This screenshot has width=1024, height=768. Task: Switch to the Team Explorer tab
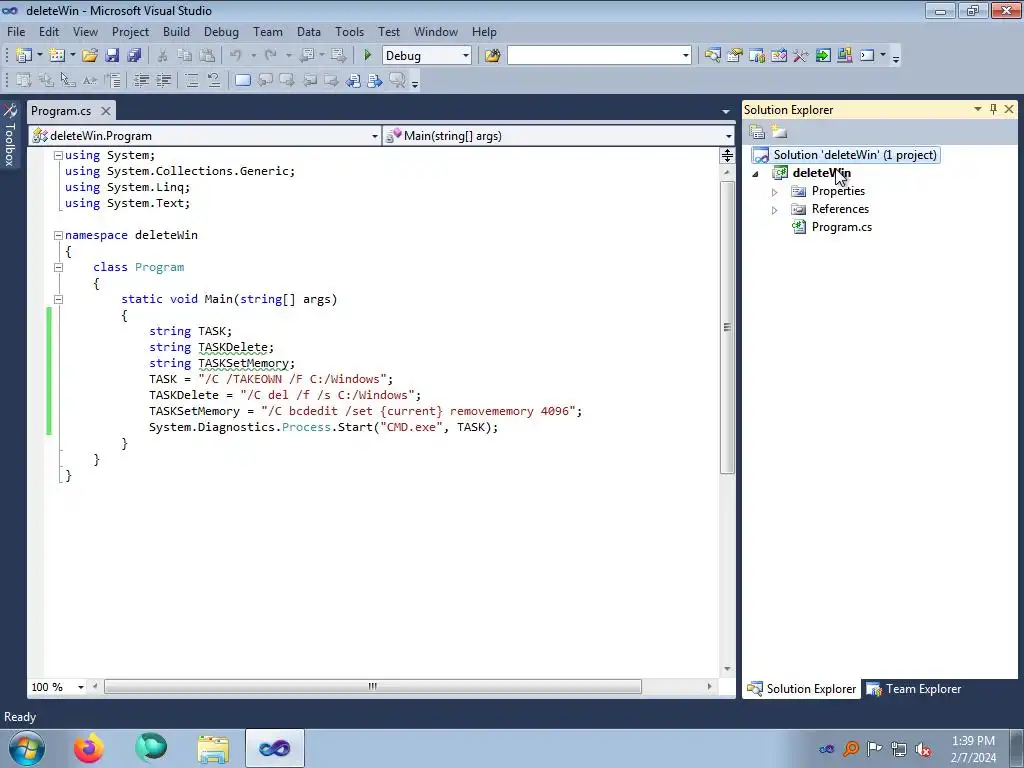pyautogui.click(x=913, y=689)
